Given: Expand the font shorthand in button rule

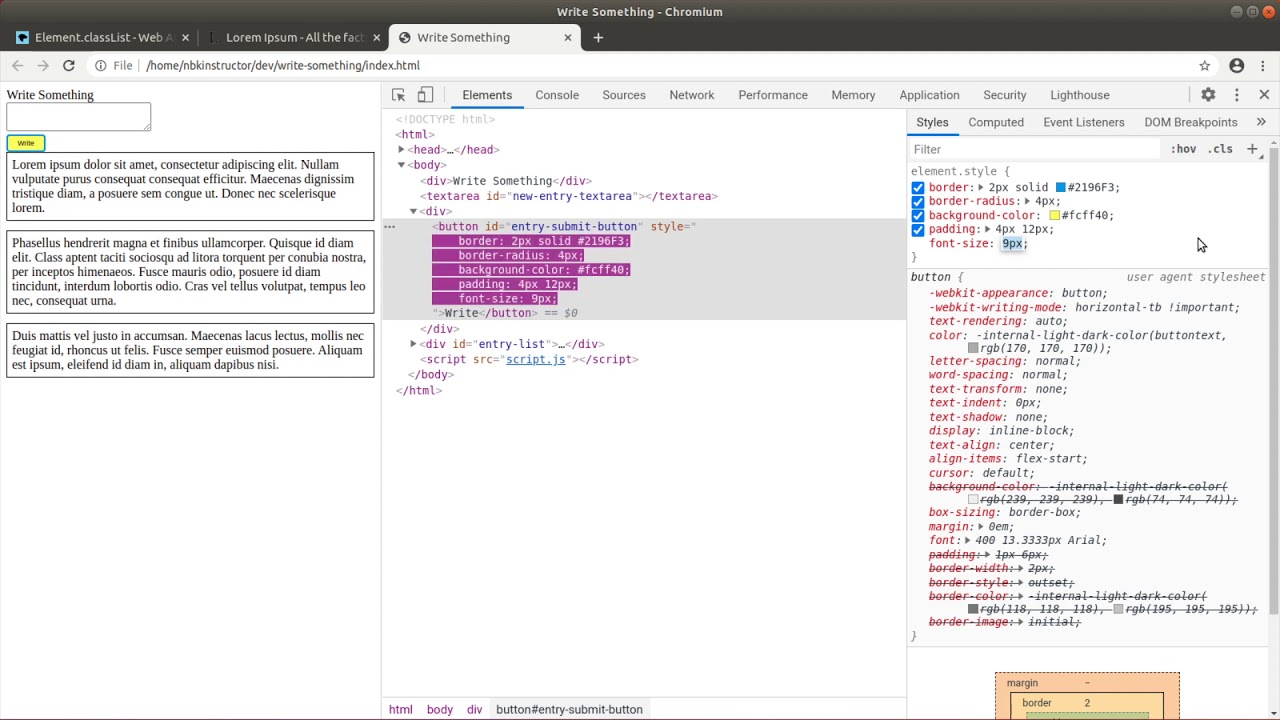Looking at the screenshot, I should [x=967, y=540].
